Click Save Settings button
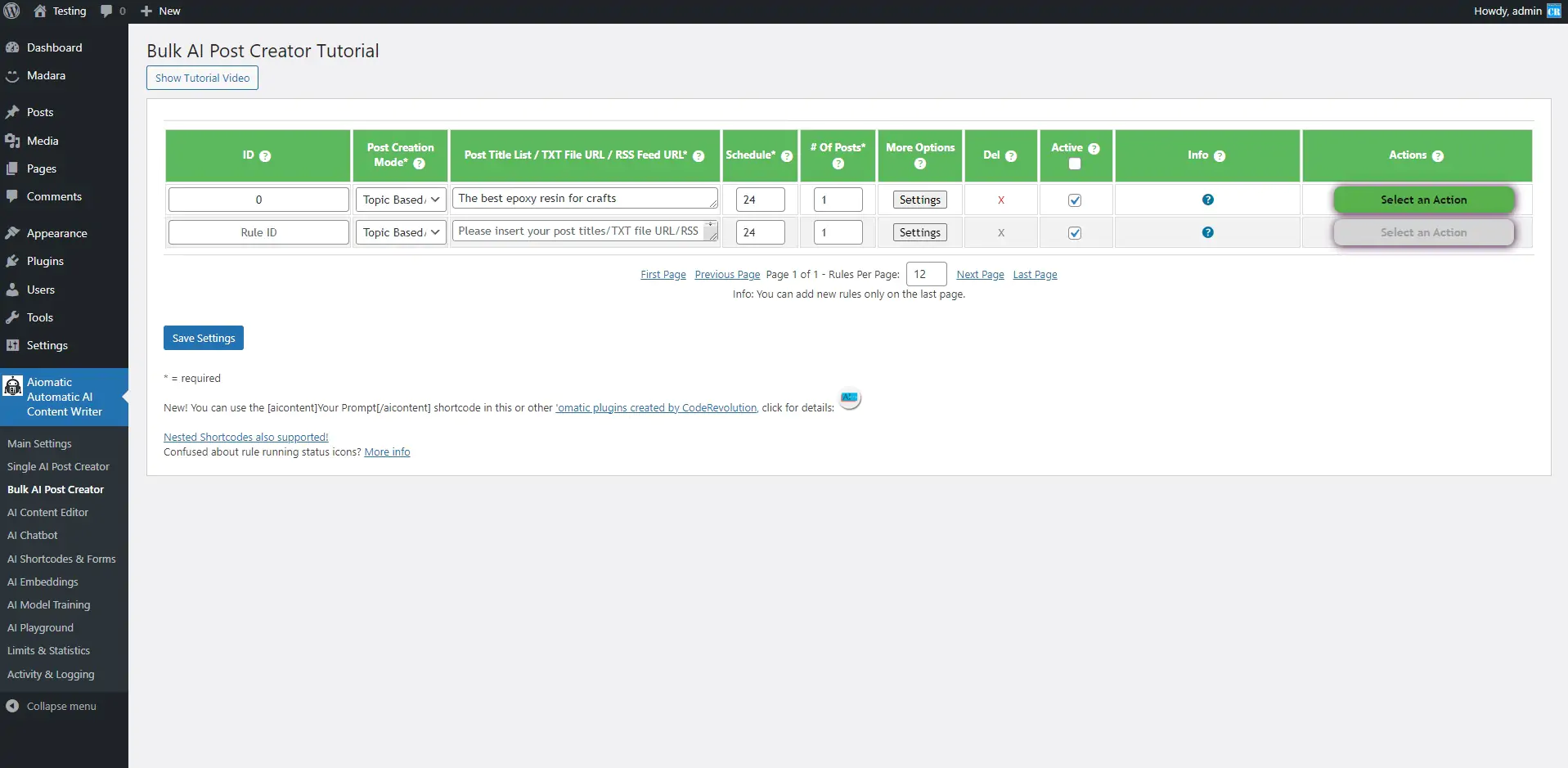The image size is (1568, 768). (x=204, y=338)
